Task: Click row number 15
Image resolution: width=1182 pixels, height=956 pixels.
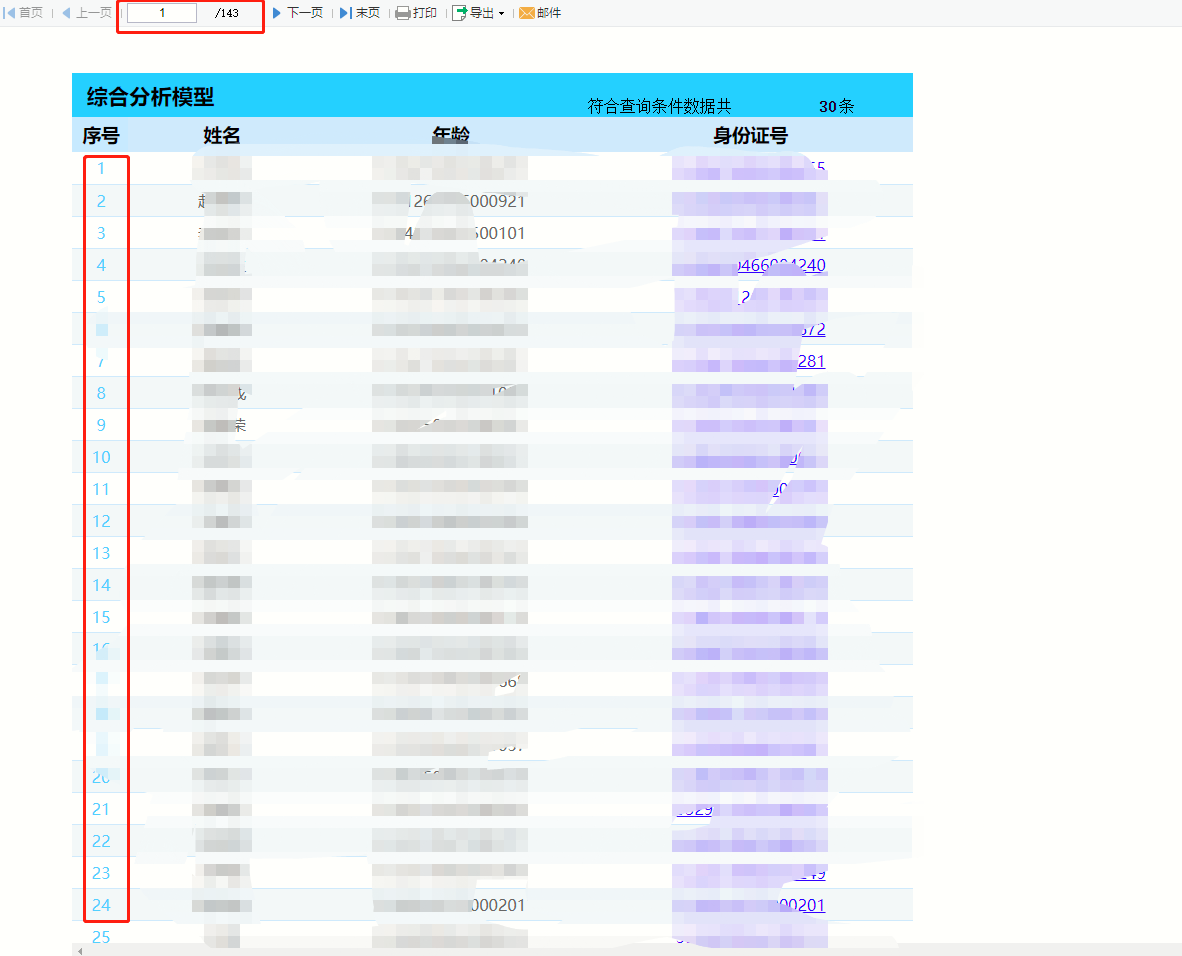Action: (101, 617)
